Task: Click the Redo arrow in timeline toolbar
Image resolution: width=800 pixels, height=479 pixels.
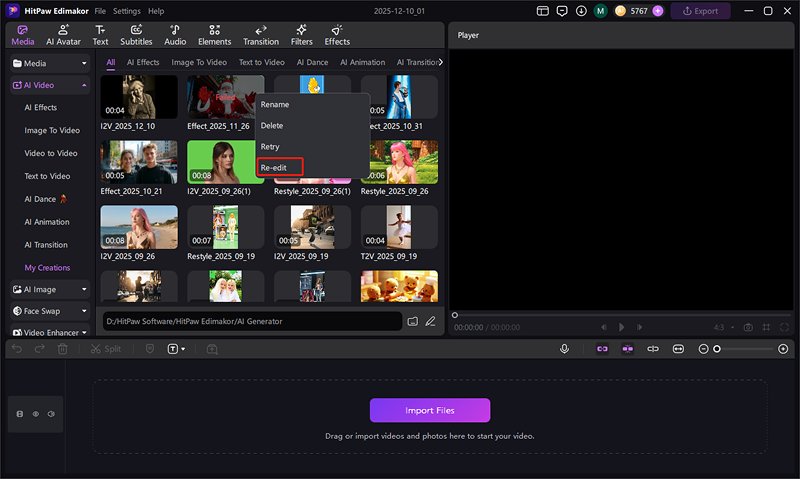Action: (x=40, y=349)
